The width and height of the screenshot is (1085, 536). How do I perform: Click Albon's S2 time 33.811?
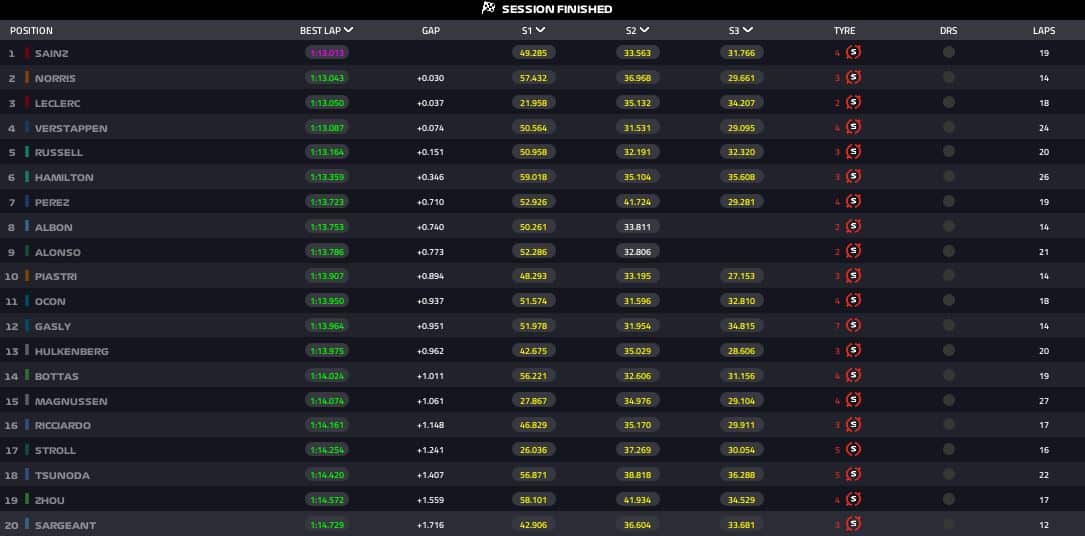(x=637, y=226)
